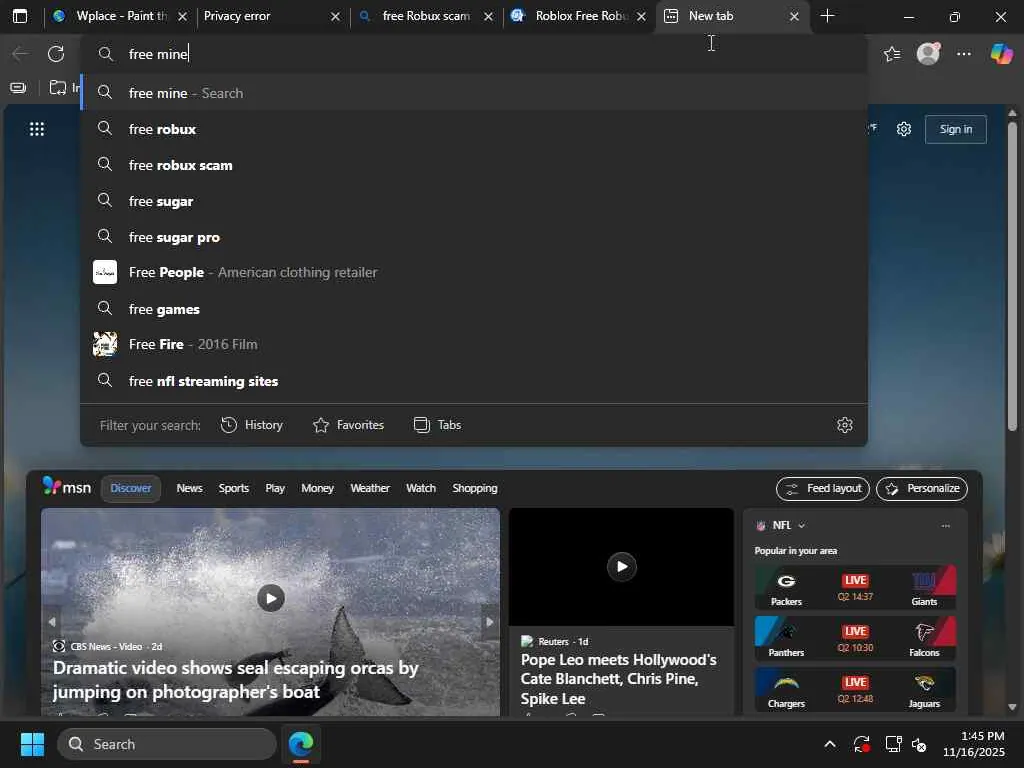Viewport: 1024px width, 768px height.
Task: Click the network display tray icon
Action: (x=893, y=744)
